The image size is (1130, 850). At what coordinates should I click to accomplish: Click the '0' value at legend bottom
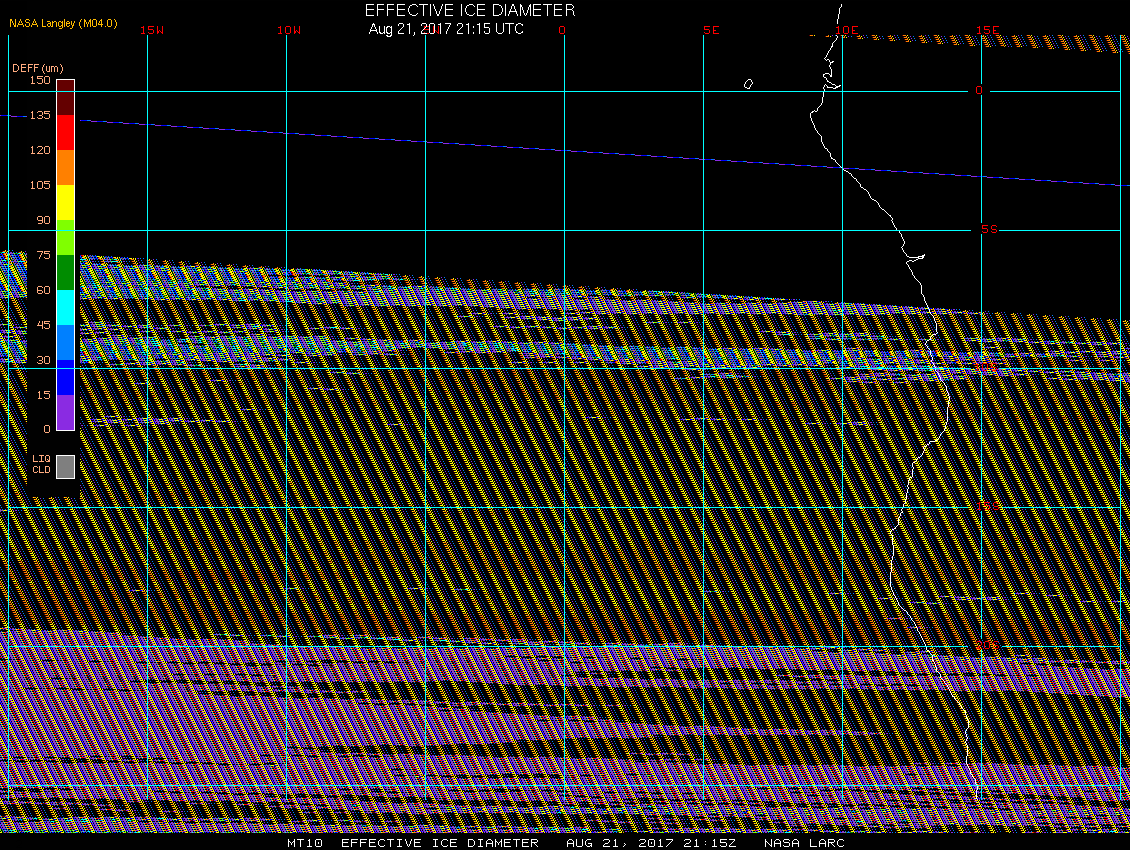pos(48,429)
